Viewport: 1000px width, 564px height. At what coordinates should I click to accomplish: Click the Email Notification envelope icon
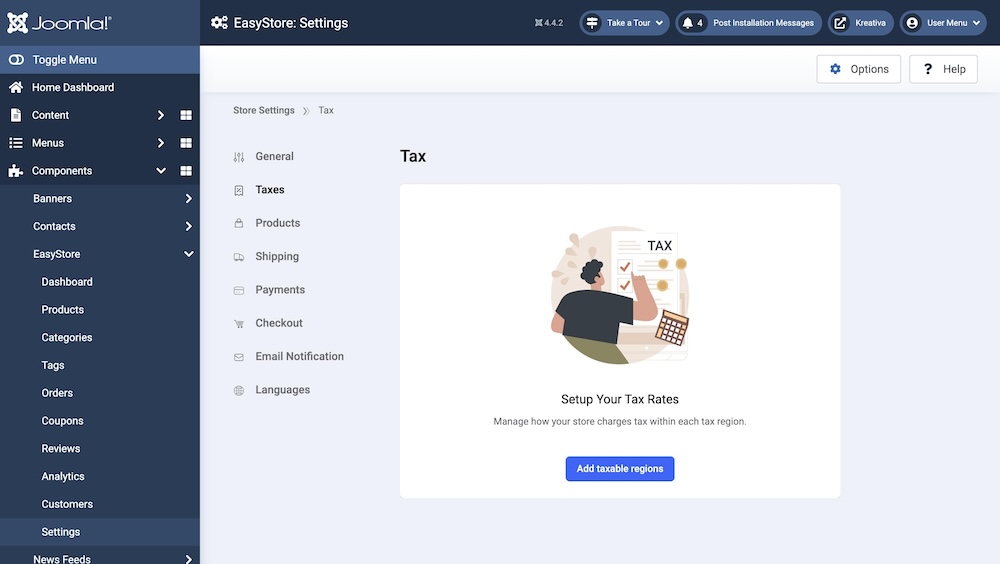coord(239,357)
